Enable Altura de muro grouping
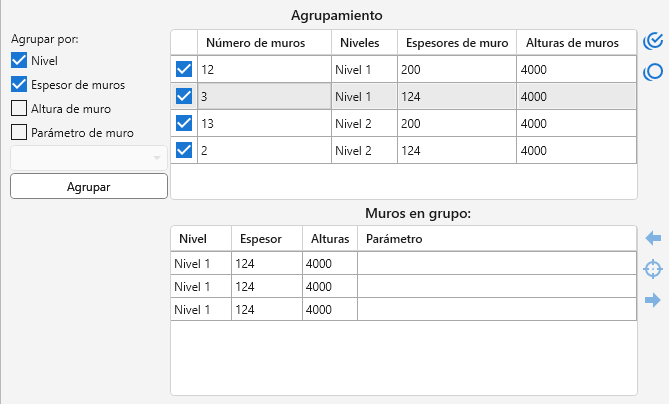This screenshot has width=669, height=404. tap(19, 108)
